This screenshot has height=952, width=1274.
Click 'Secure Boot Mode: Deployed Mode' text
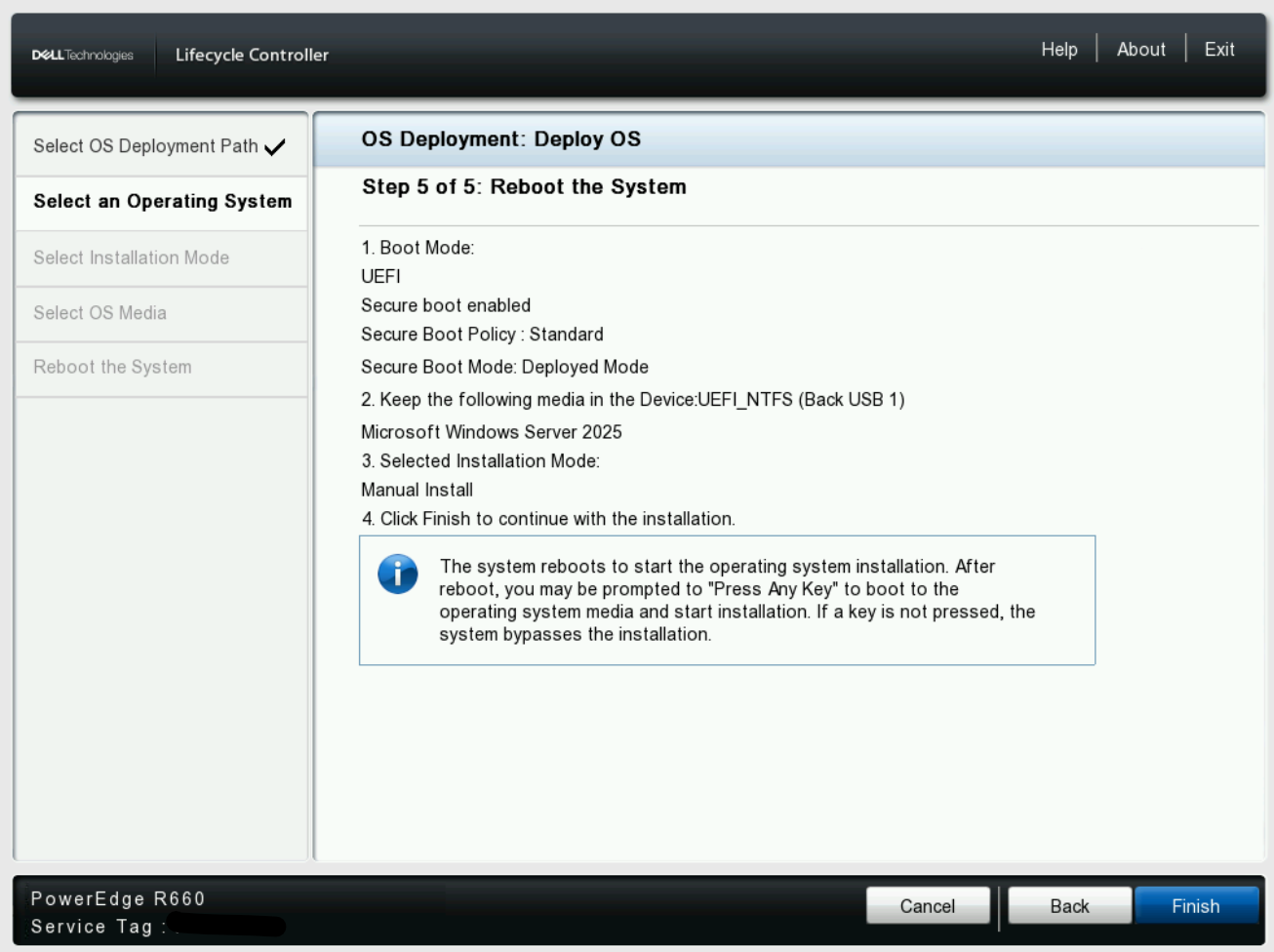504,367
